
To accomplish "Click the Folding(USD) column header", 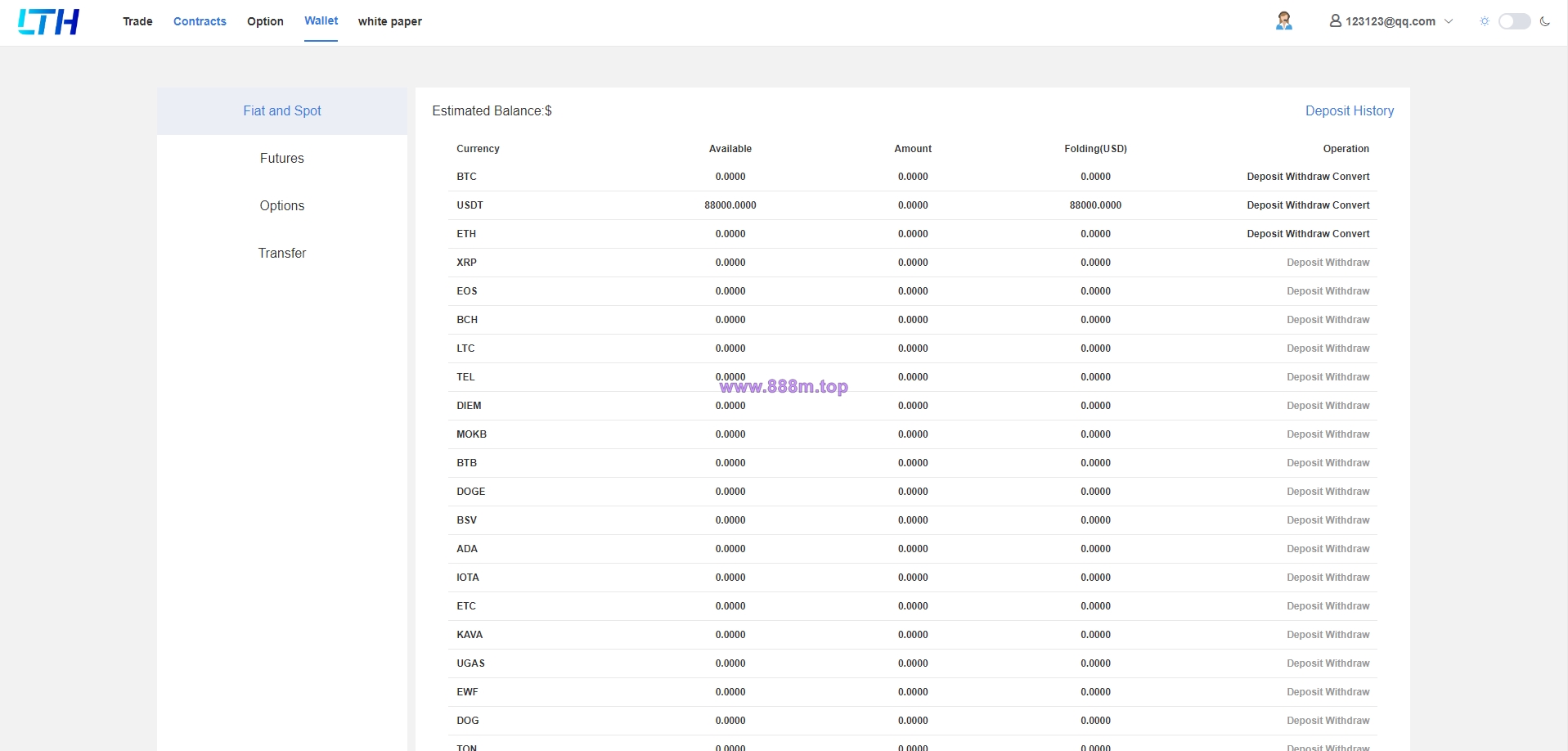I will click(1095, 149).
